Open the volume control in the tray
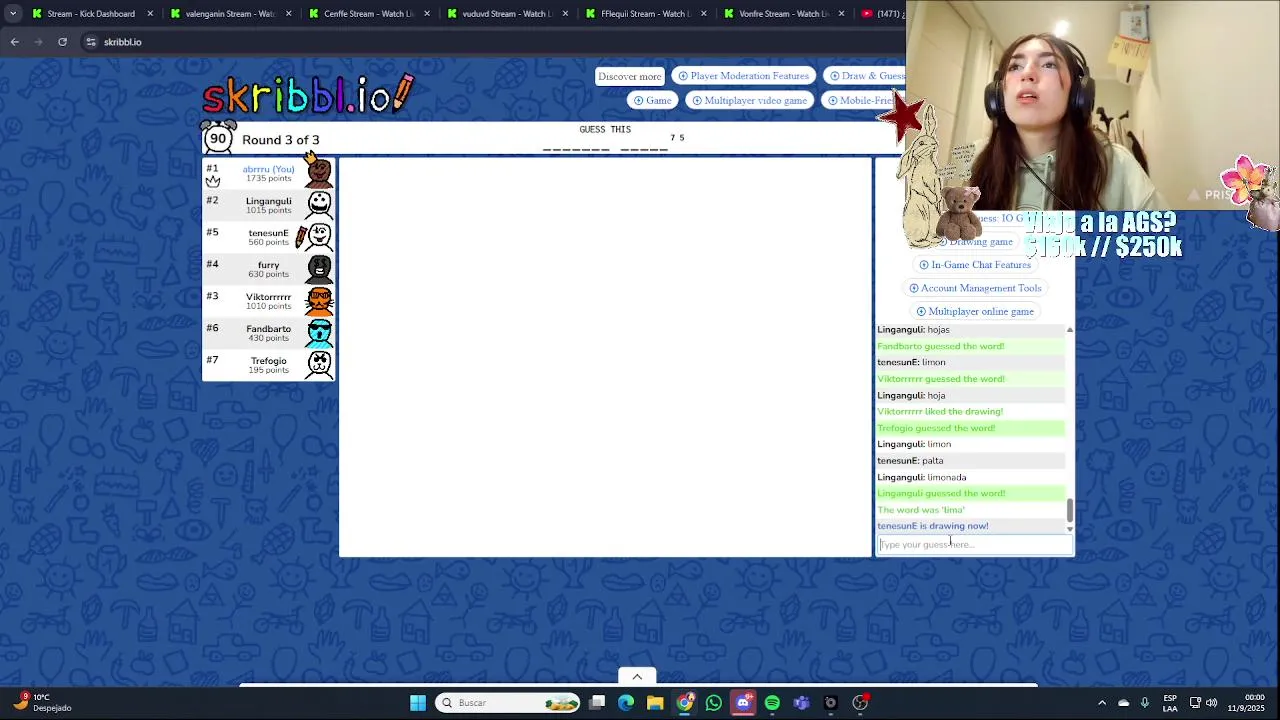The image size is (1280, 720). click(1212, 703)
